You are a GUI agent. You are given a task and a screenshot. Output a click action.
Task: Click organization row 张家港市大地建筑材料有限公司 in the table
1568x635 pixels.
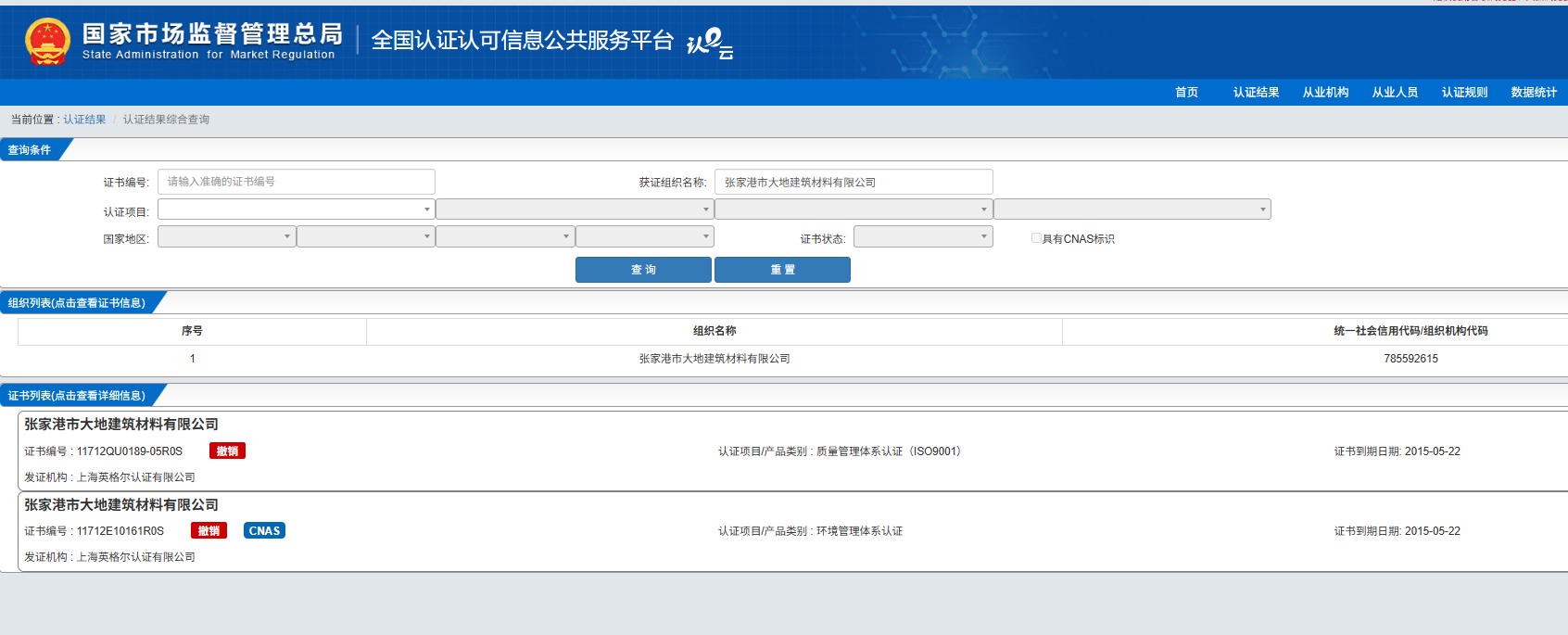pos(714,359)
